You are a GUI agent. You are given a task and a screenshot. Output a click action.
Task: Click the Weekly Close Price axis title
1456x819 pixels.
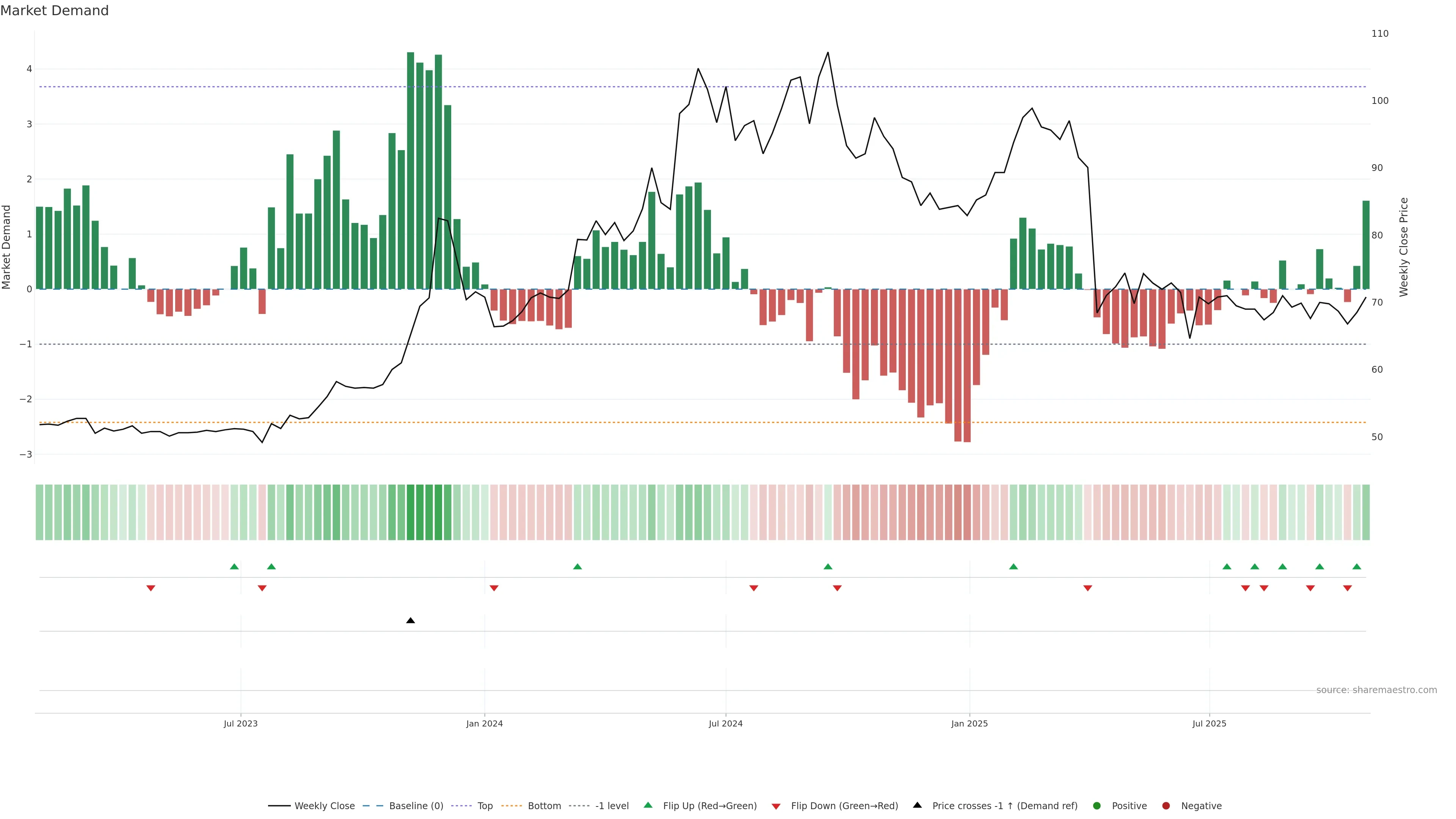pos(1403,247)
